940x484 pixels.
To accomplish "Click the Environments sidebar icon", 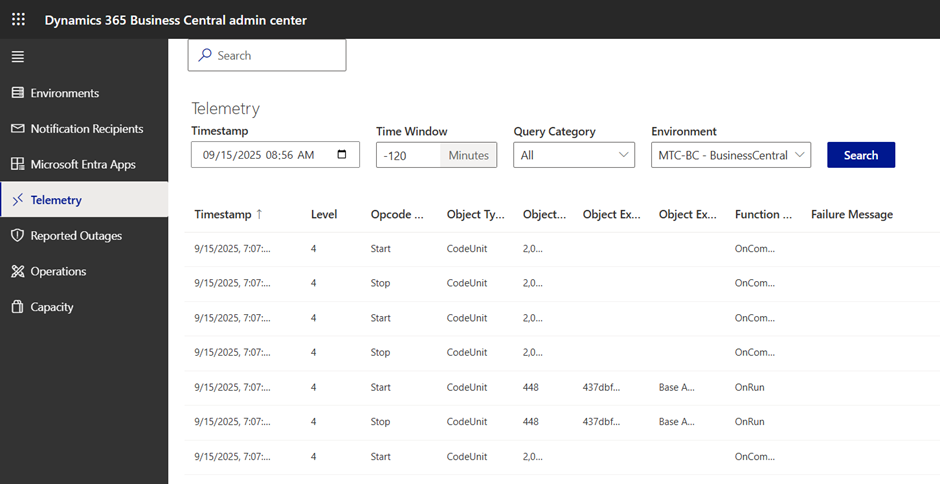I will point(17,93).
